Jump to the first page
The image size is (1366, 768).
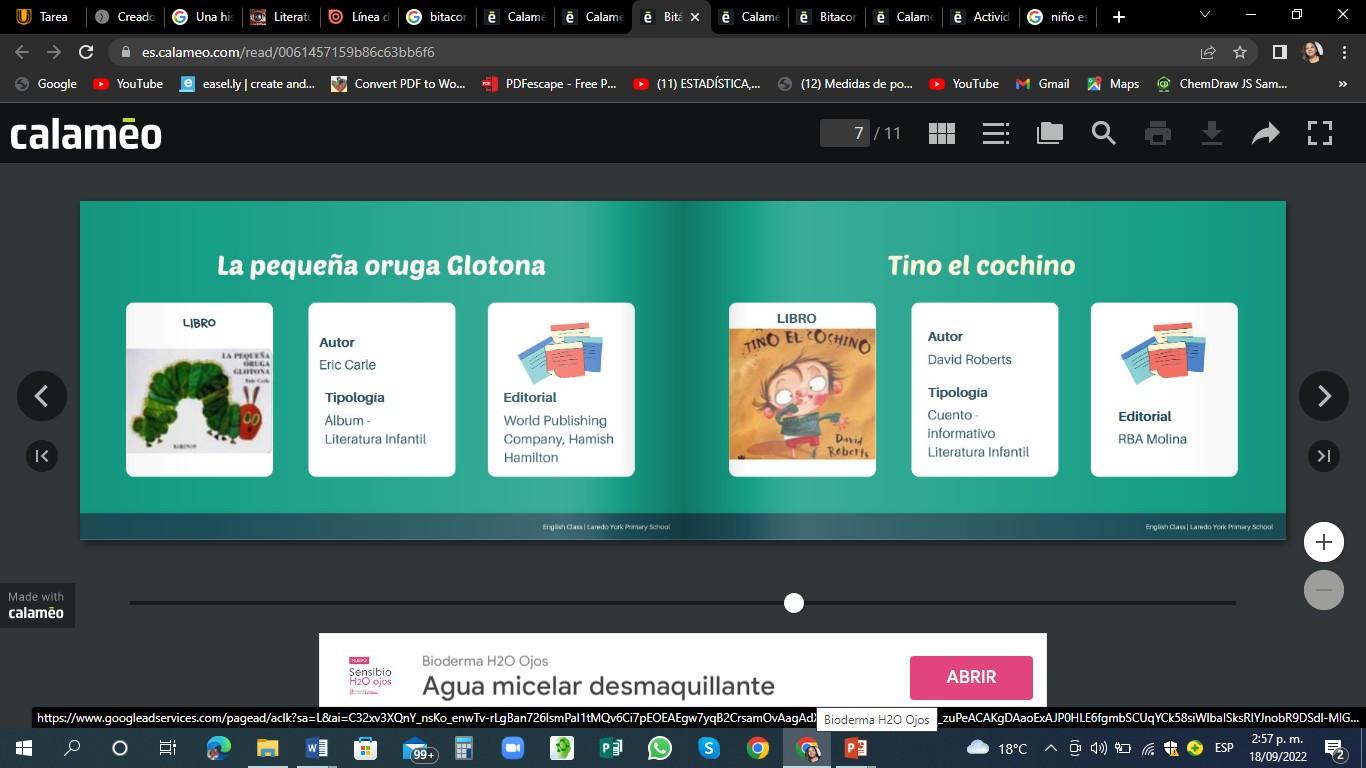(42, 456)
